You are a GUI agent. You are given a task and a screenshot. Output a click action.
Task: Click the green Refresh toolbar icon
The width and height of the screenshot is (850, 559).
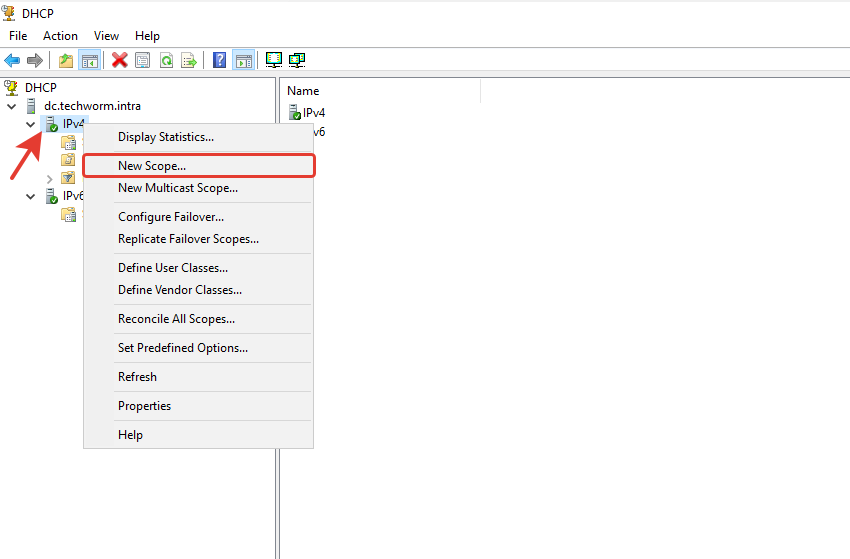[x=166, y=60]
